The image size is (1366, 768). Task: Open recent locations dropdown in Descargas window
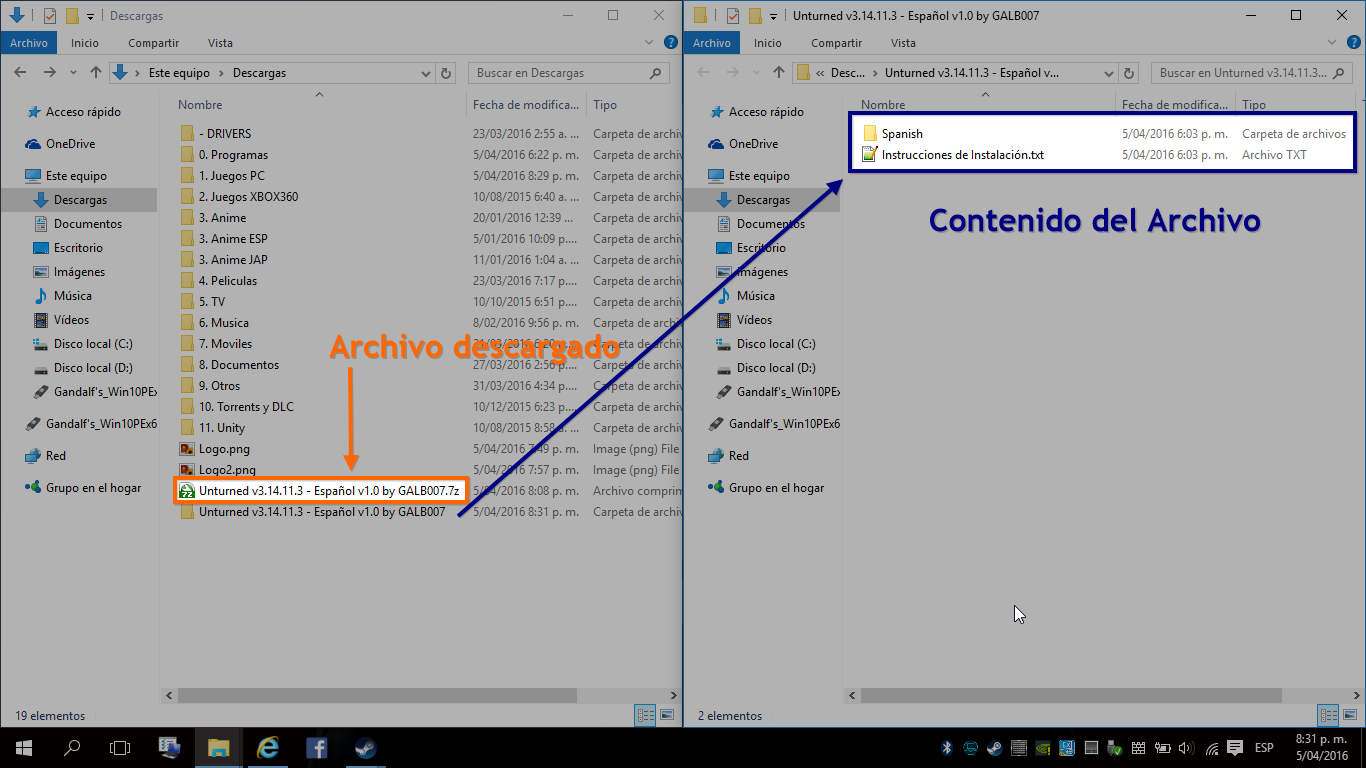tap(73, 73)
